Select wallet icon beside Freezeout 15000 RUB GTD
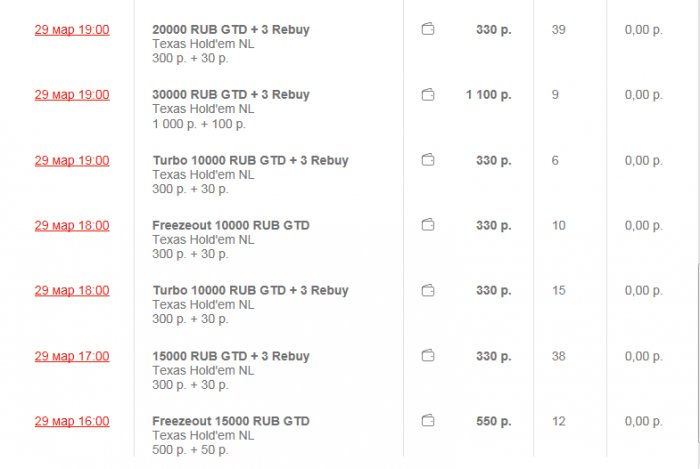Screen dimensions: 700x469 [x=428, y=421]
